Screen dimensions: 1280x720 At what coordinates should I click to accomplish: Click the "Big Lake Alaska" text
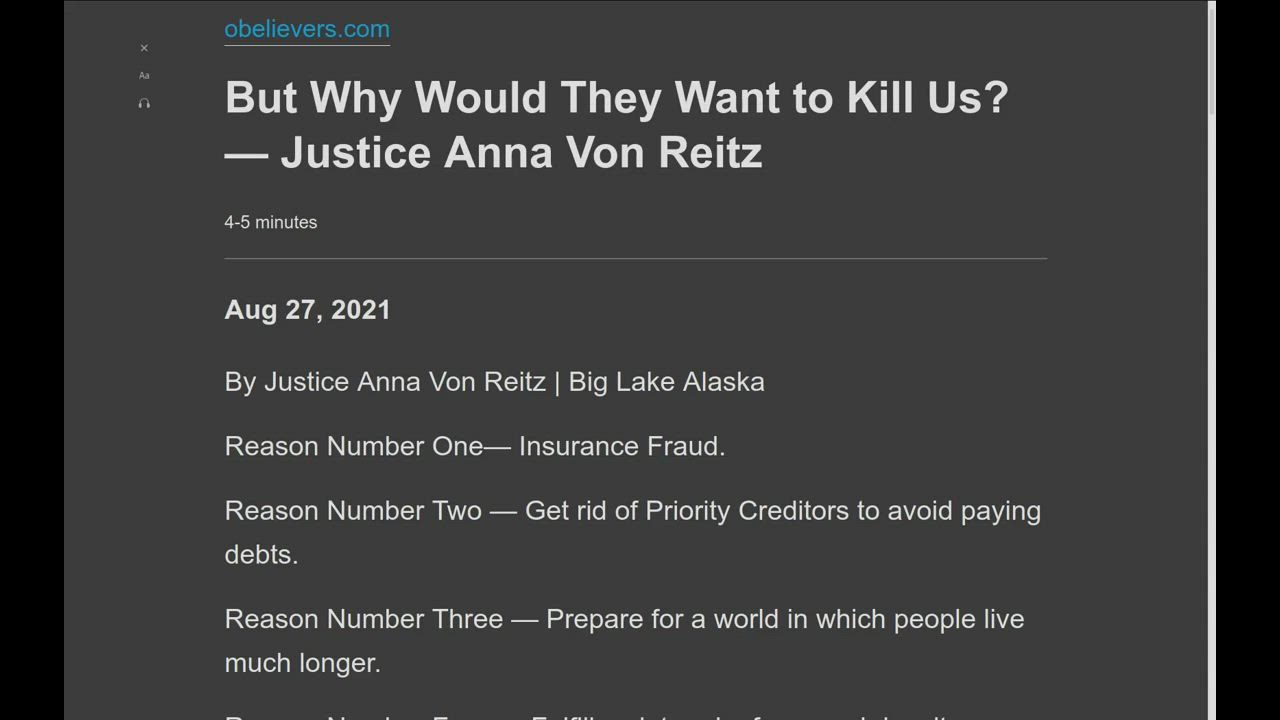tap(666, 382)
